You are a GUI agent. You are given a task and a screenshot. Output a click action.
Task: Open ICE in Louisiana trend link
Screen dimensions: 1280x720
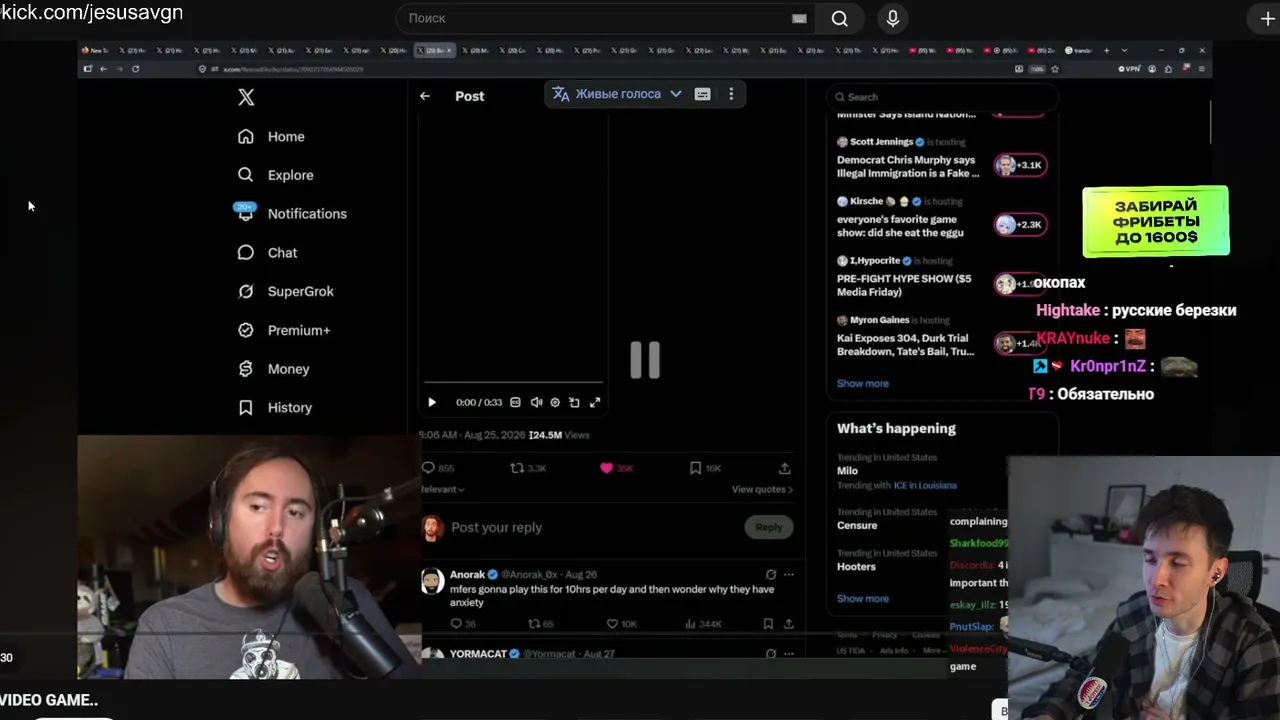click(x=925, y=486)
